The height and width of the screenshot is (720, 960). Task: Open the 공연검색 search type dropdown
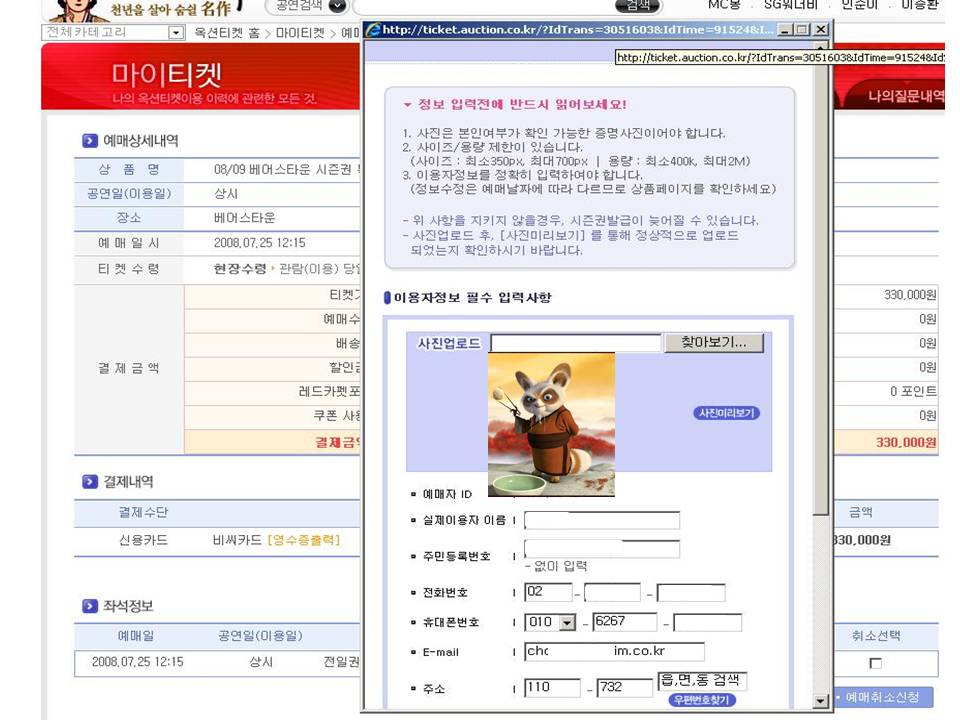click(337, 6)
